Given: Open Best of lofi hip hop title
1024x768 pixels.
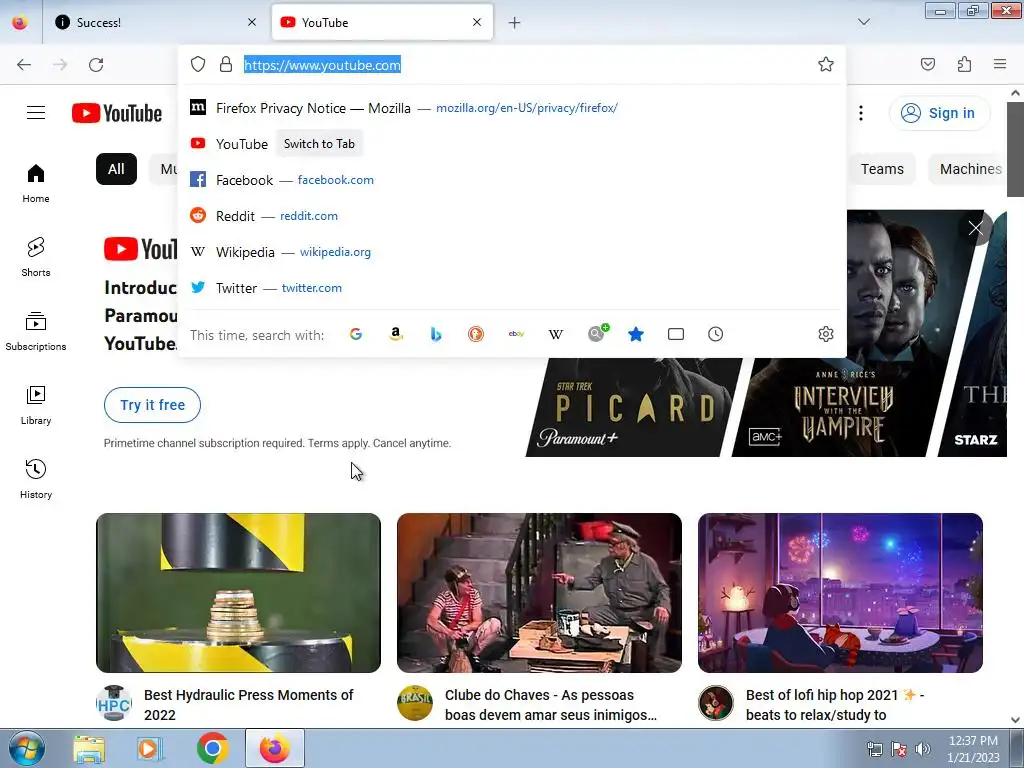Looking at the screenshot, I should [835, 705].
